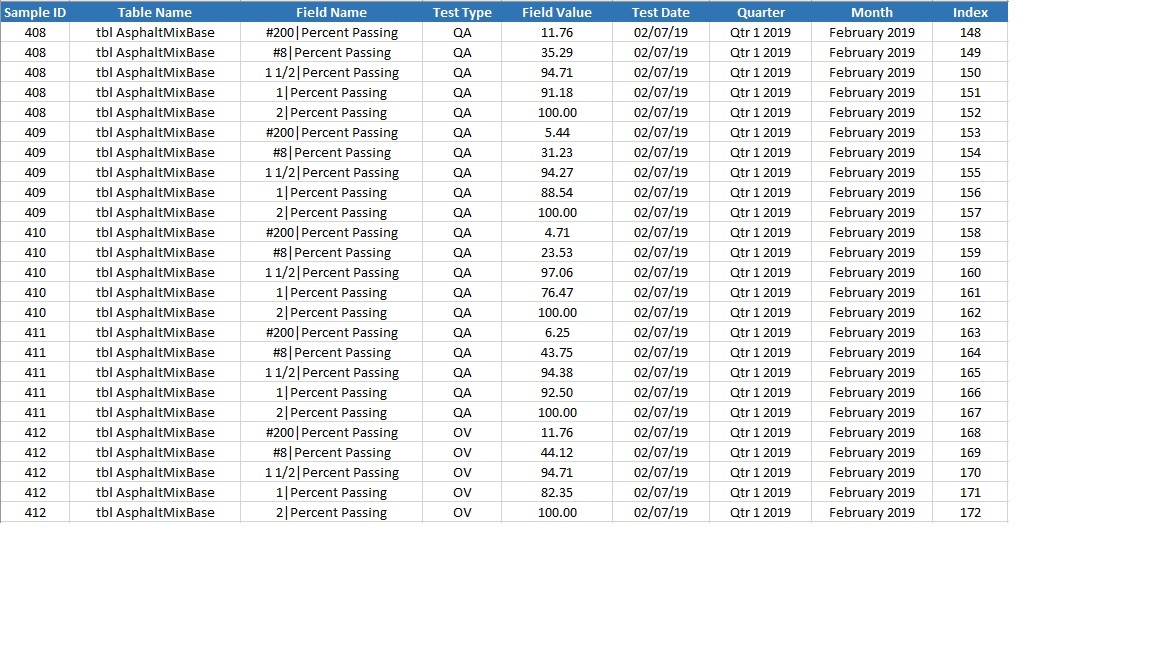Select the 1 1/2|Percent Passing cell in row 165
The width and height of the screenshot is (1152, 648).
tap(331, 372)
